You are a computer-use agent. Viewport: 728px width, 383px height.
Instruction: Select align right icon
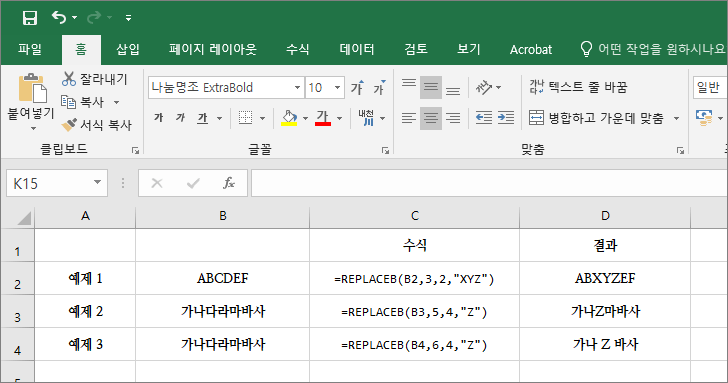coord(453,118)
